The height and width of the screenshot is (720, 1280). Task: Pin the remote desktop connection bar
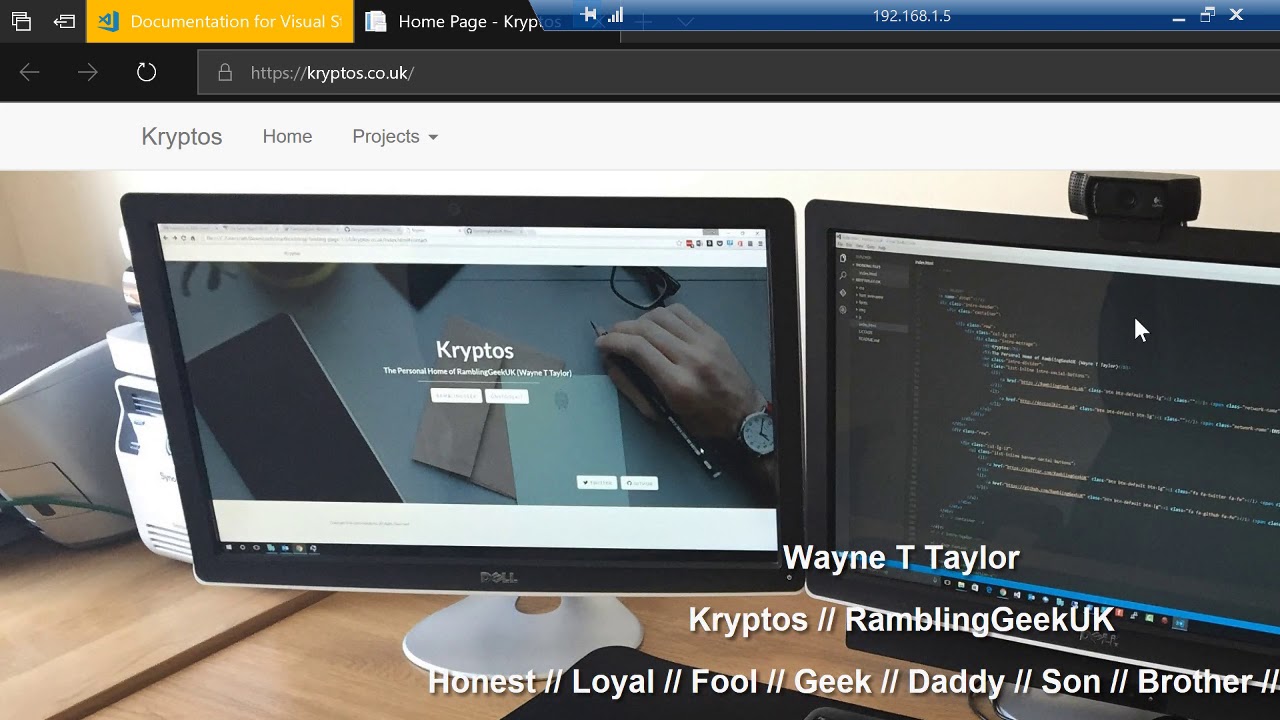click(589, 14)
